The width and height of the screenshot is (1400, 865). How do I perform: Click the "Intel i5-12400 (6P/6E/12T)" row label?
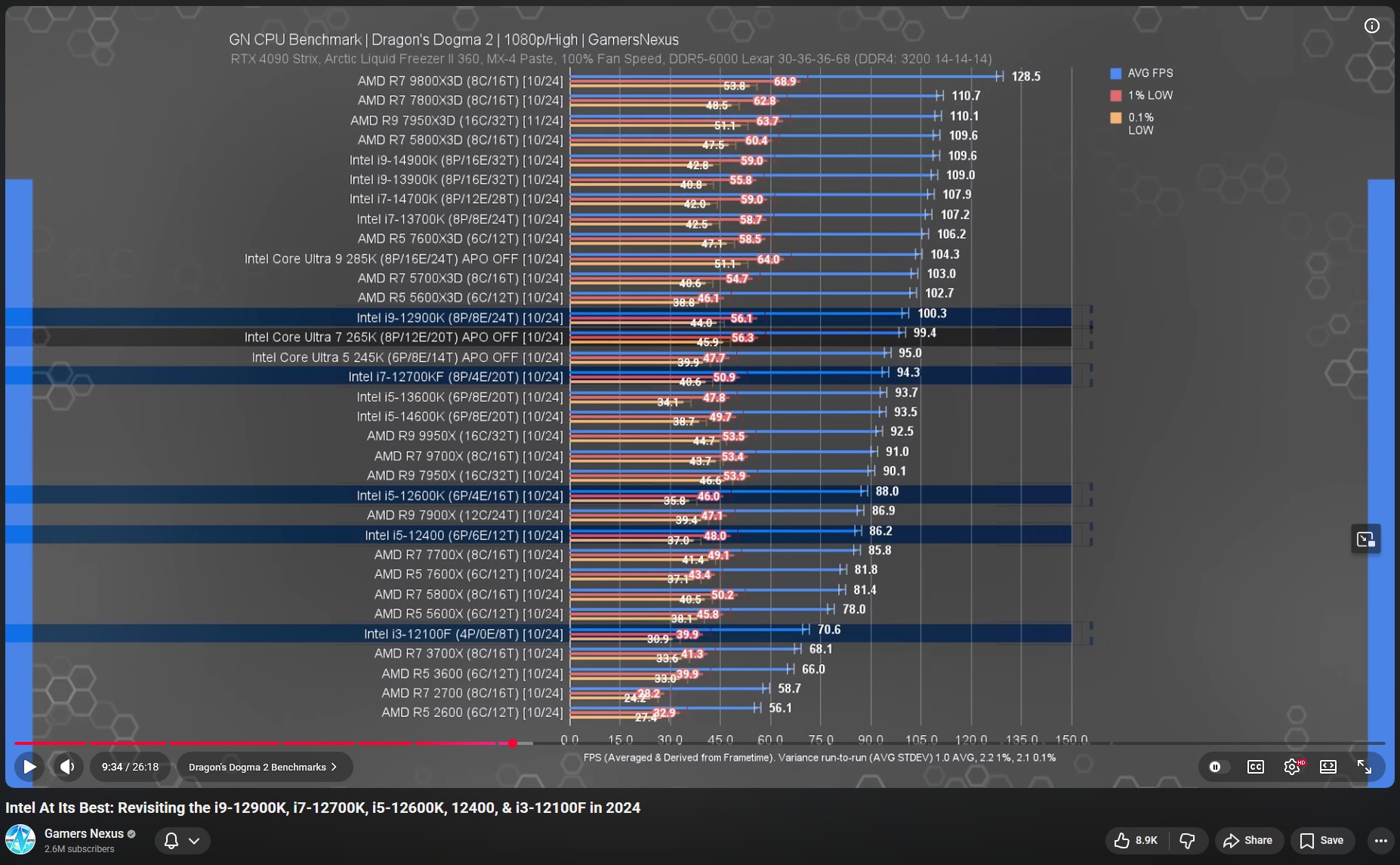point(464,536)
